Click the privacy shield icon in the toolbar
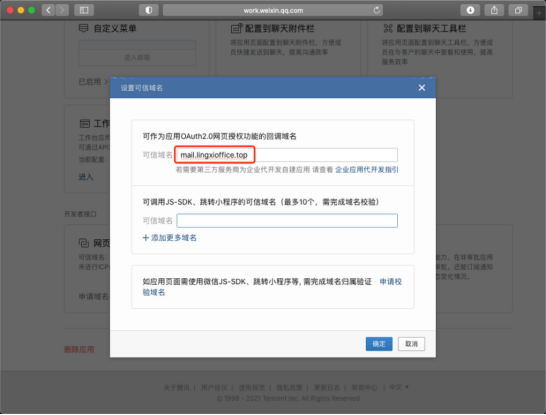 coord(149,10)
